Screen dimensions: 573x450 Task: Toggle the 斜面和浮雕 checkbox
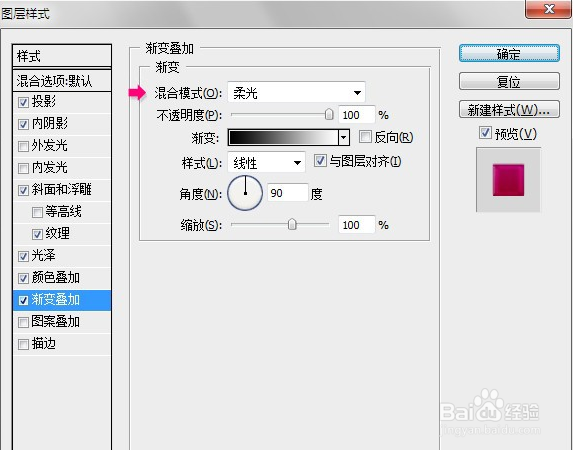pos(23,190)
